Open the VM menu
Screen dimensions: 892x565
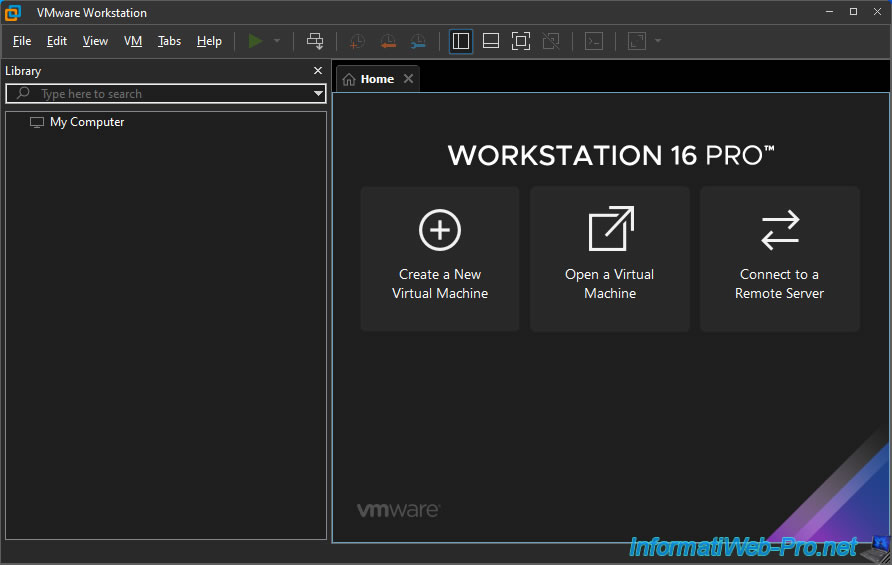[x=133, y=41]
